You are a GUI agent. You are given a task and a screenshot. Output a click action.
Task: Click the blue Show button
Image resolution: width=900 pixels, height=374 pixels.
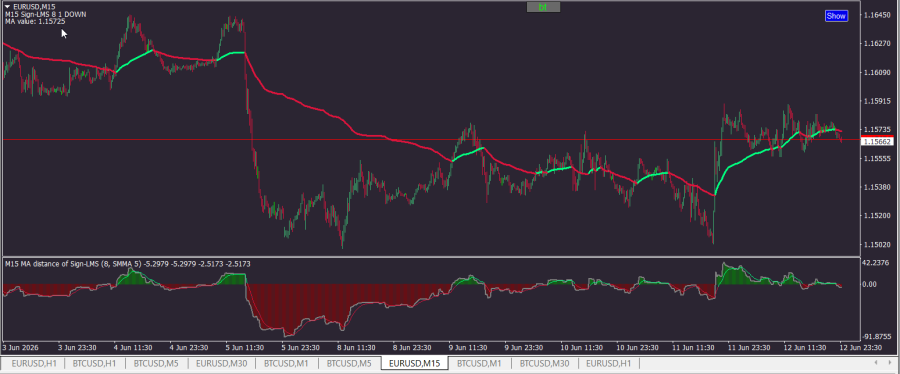836,16
